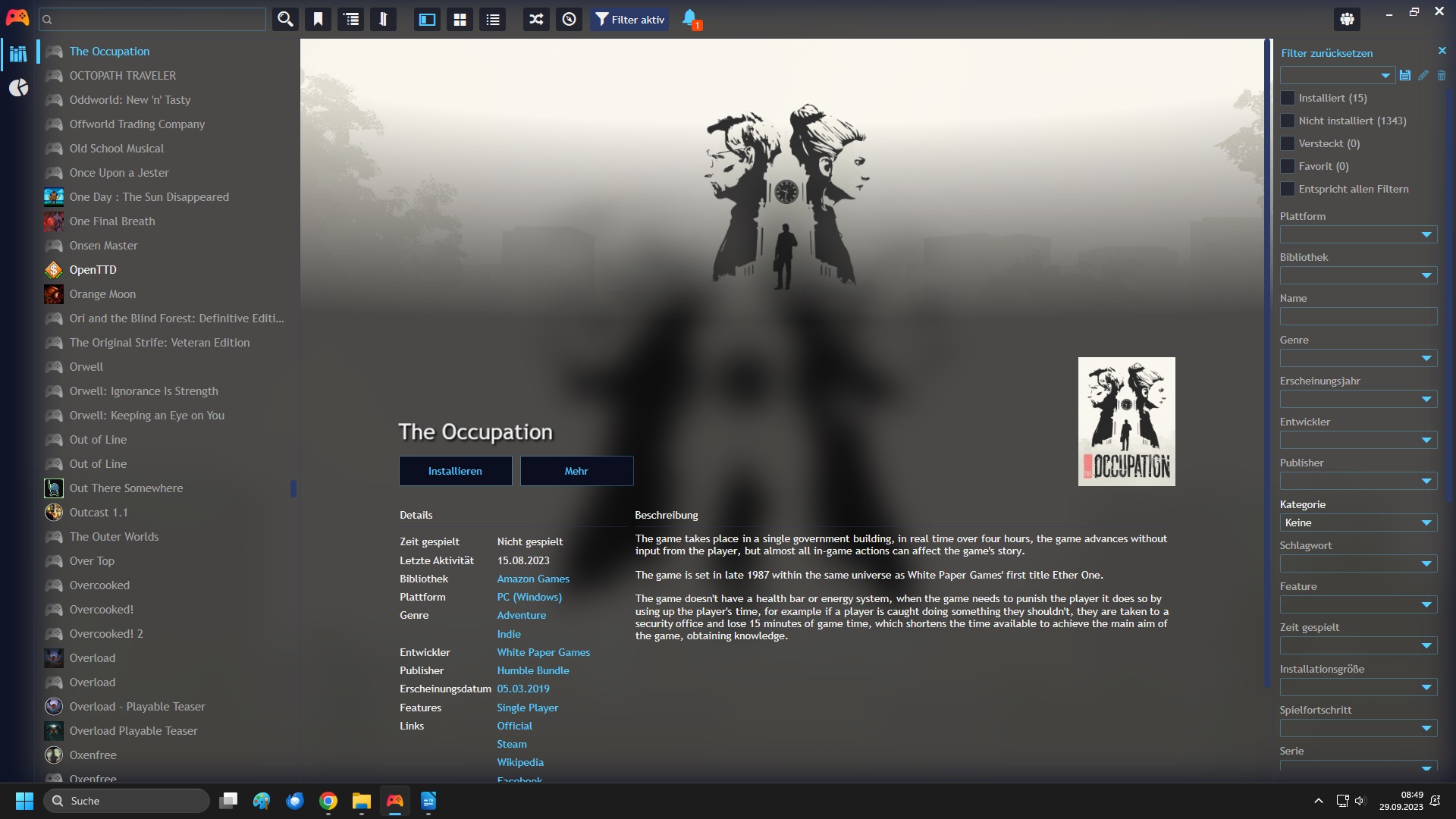Click Installieren for The Occupation

coord(455,470)
